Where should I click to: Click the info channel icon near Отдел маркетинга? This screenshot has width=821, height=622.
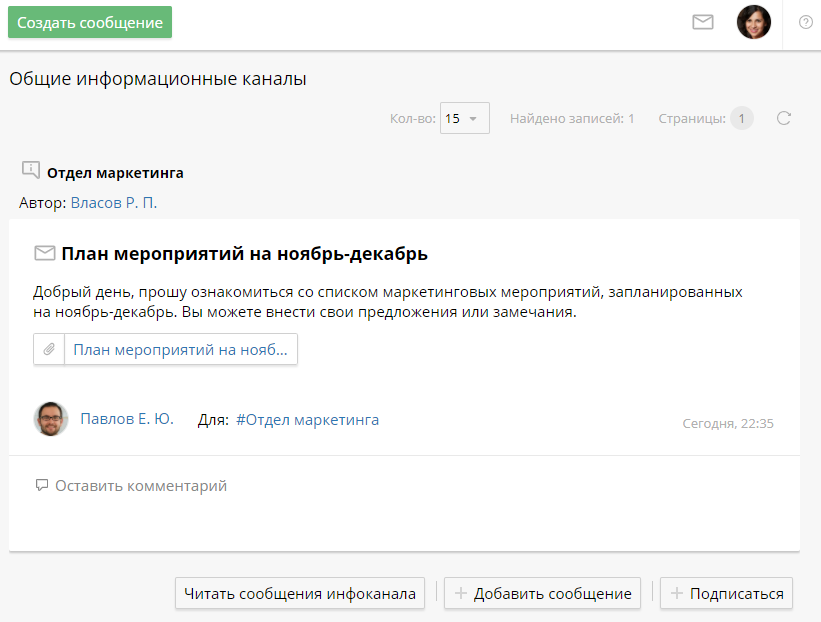[31, 171]
